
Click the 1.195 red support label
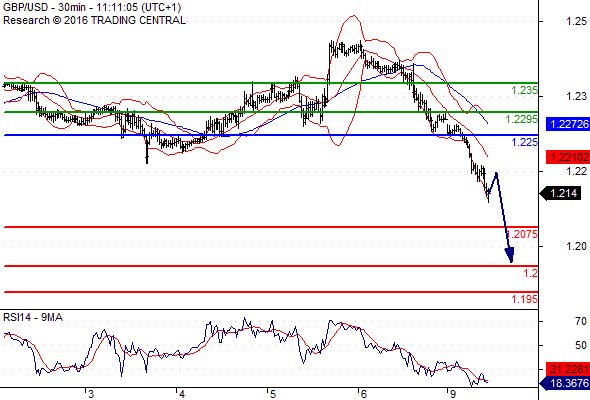(x=524, y=300)
